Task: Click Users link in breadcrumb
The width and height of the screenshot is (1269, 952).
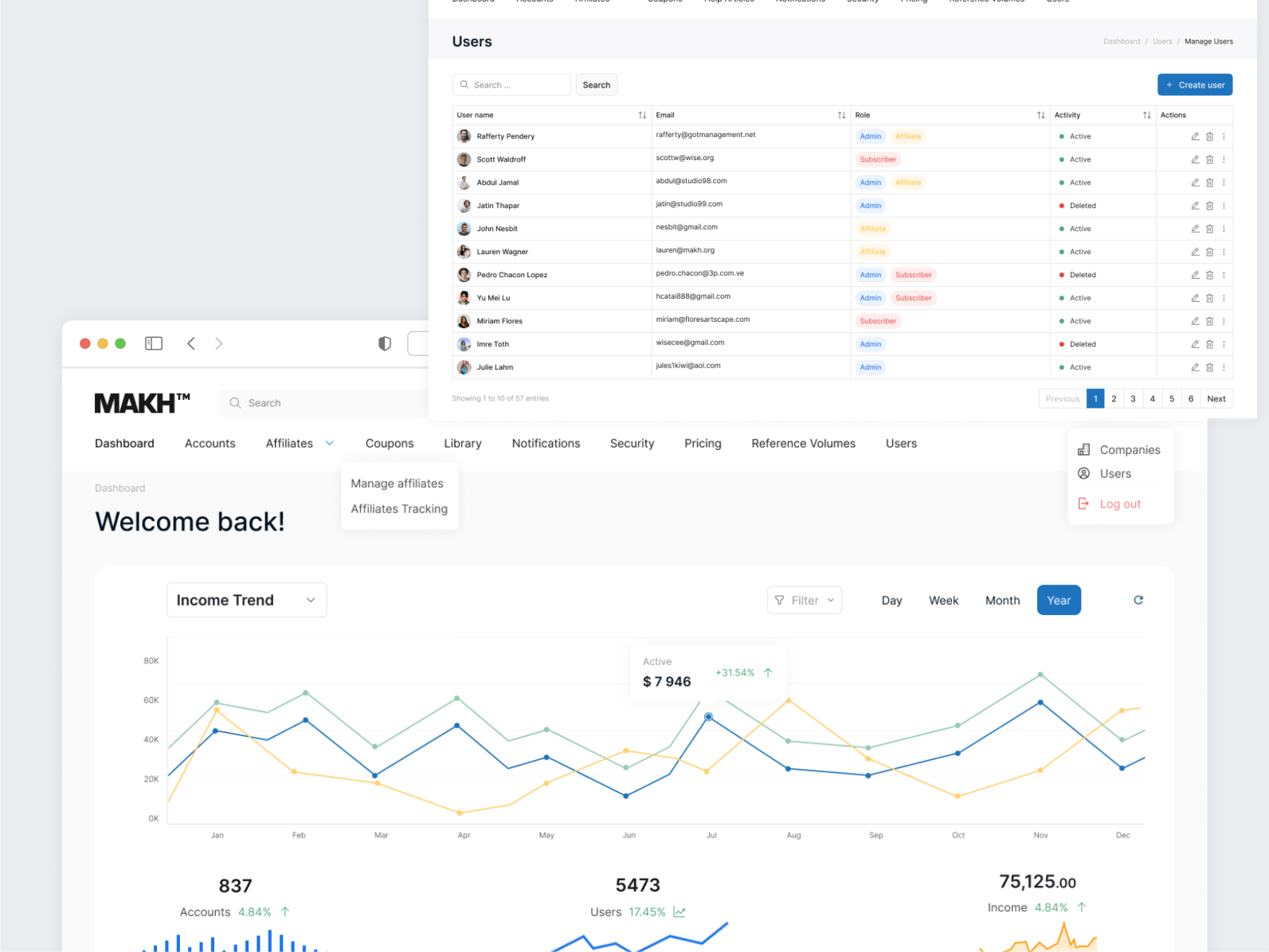Action: tap(1162, 41)
